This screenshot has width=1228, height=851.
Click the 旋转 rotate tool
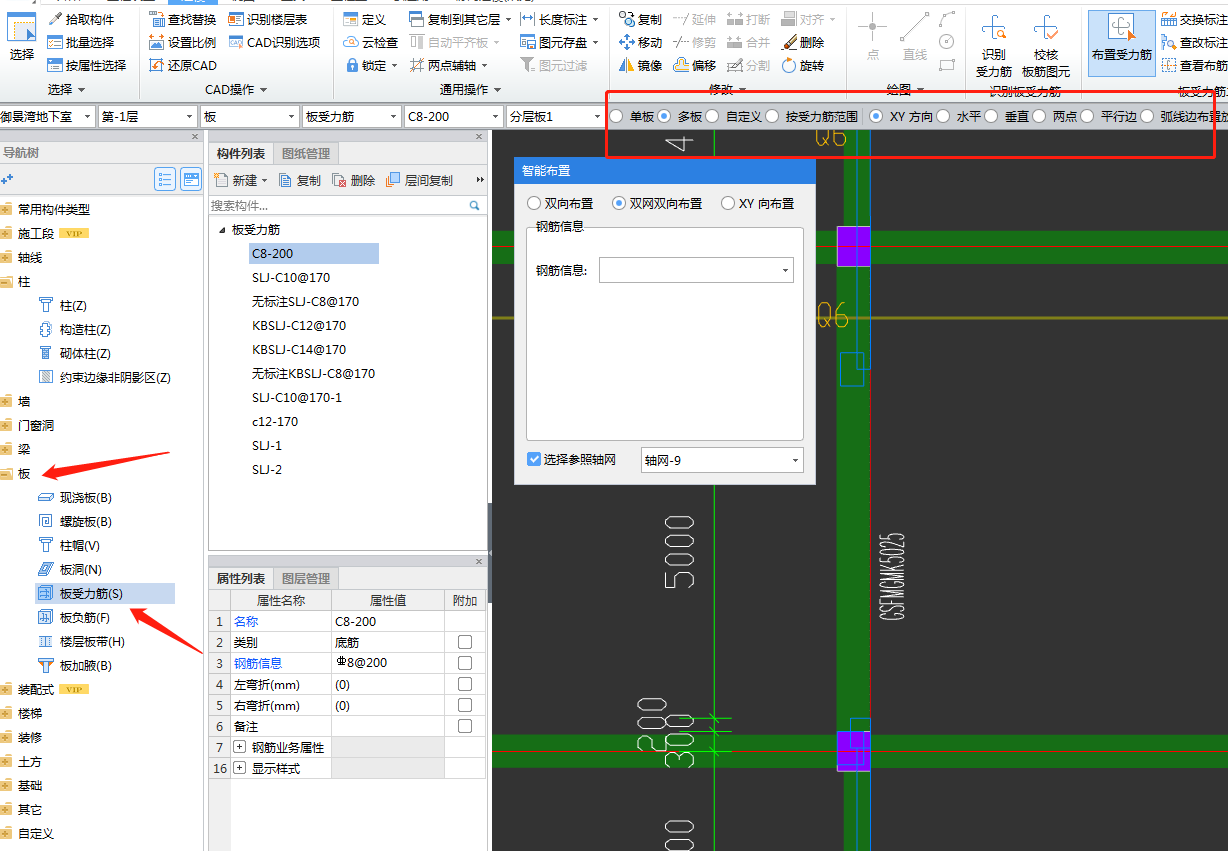[802, 65]
